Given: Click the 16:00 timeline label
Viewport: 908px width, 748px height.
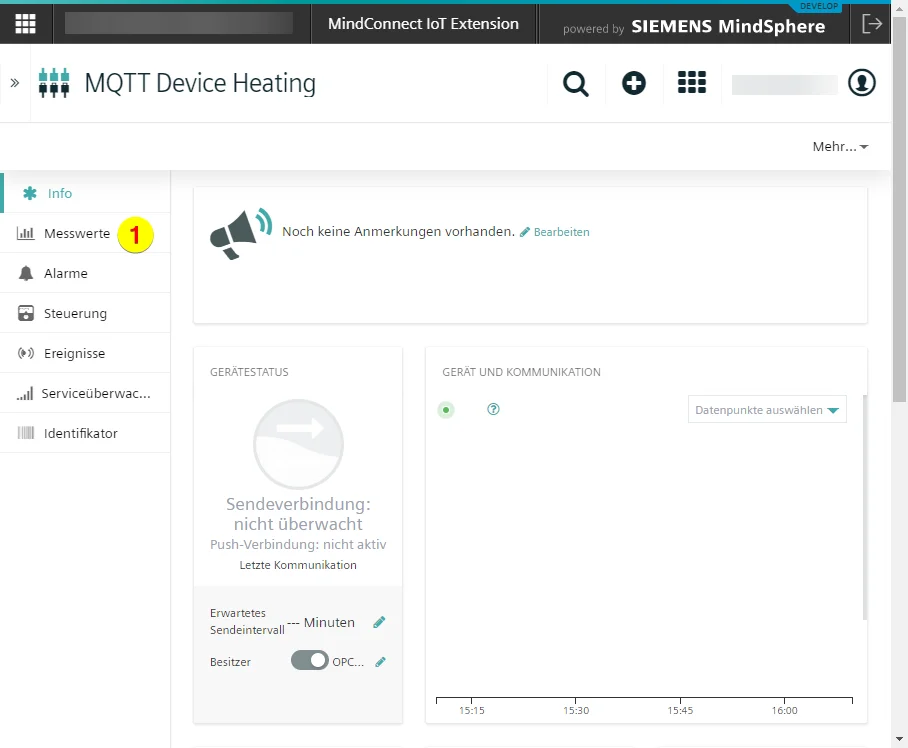Looking at the screenshot, I should click(785, 710).
